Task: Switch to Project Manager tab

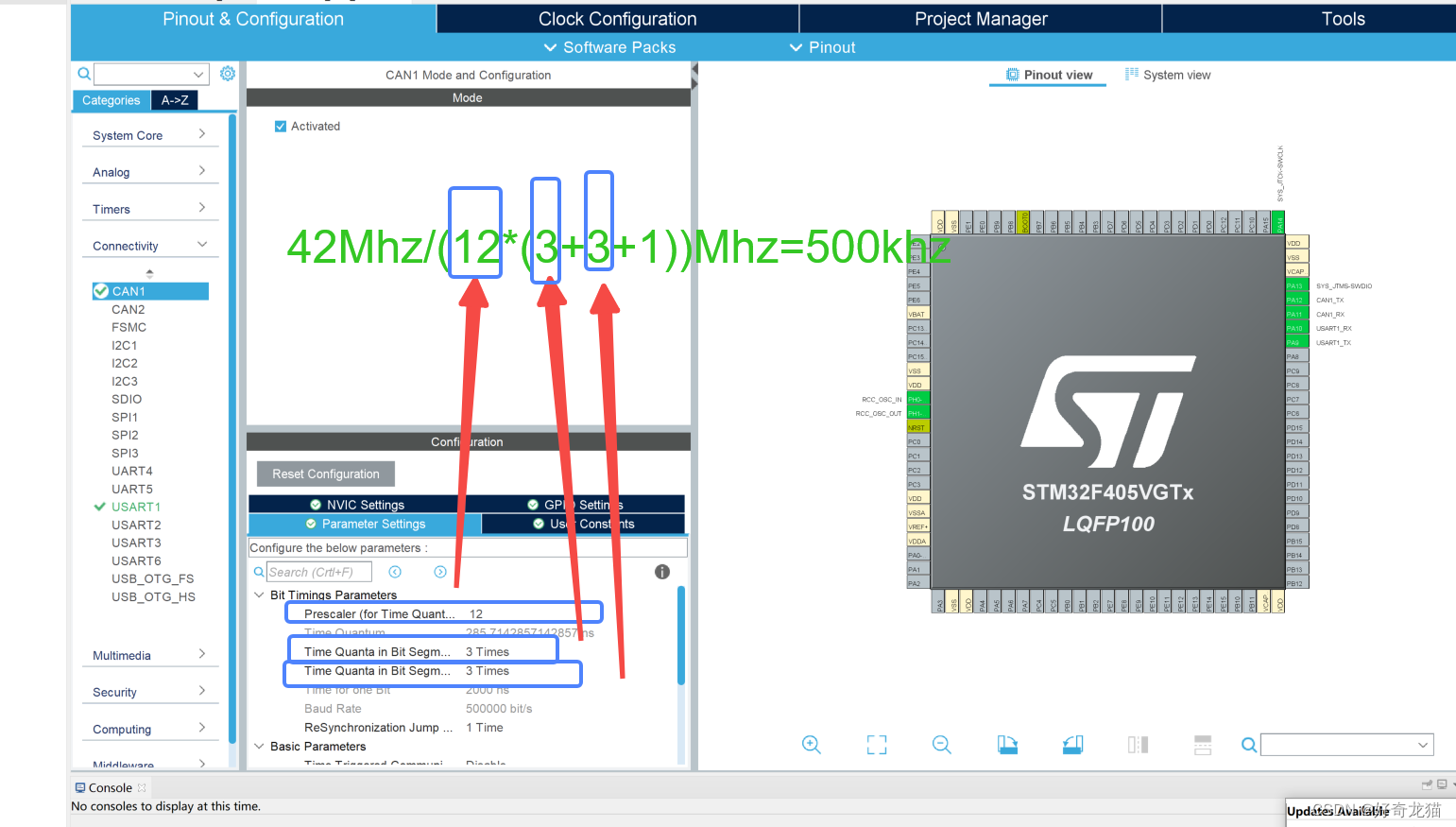Action: tap(981, 19)
